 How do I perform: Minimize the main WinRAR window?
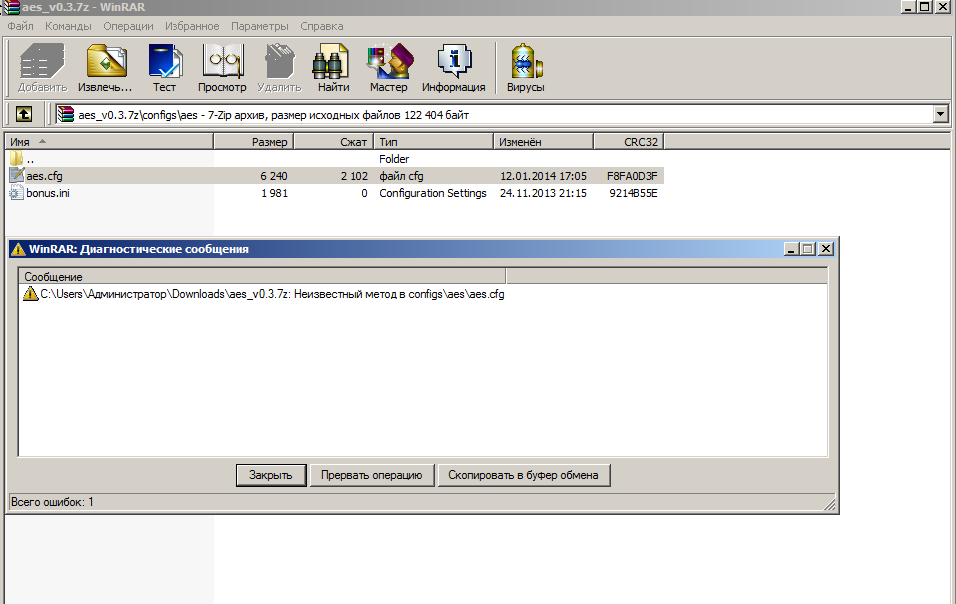pyautogui.click(x=908, y=7)
